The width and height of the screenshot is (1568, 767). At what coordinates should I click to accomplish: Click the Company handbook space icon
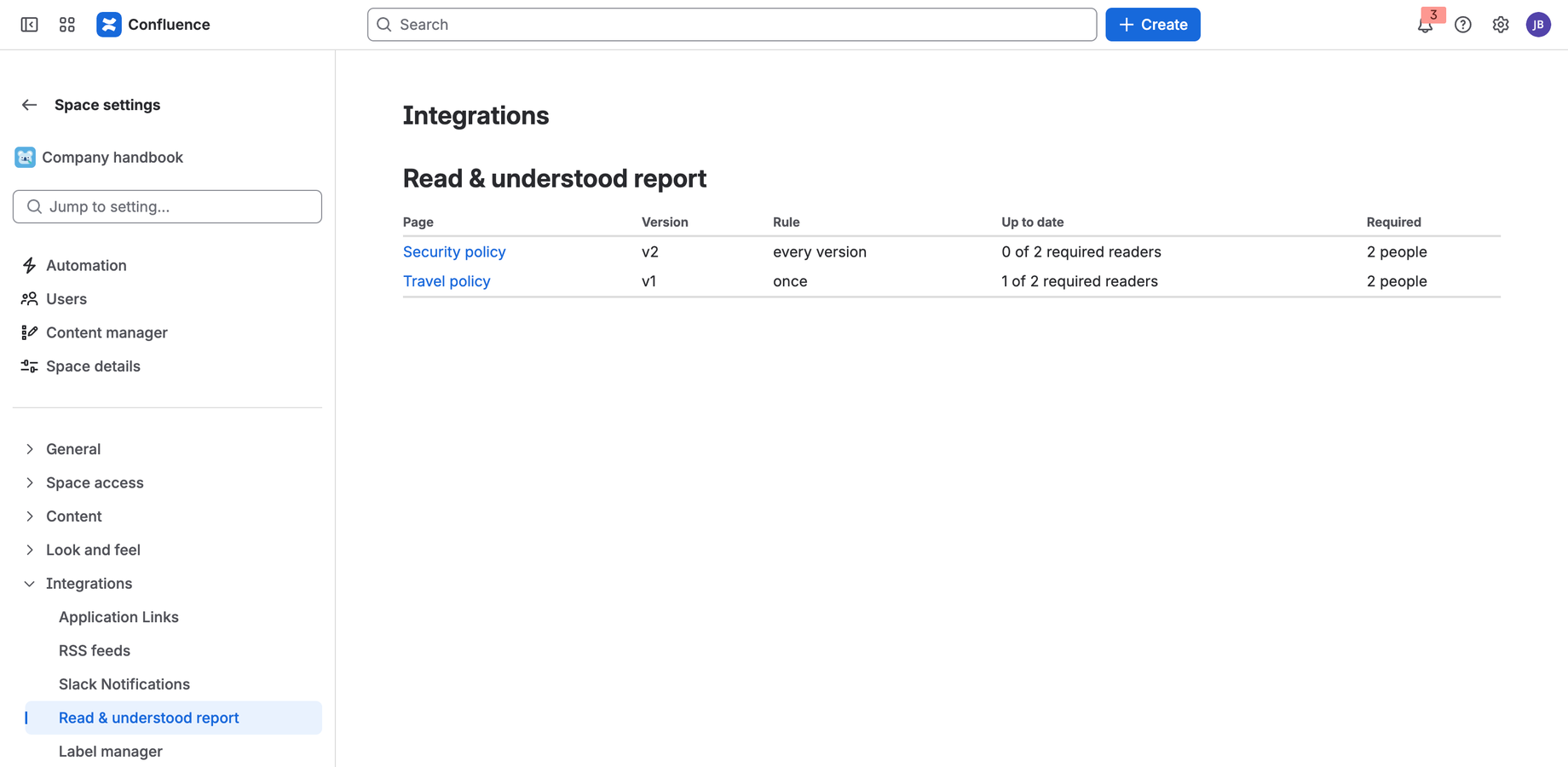25,158
